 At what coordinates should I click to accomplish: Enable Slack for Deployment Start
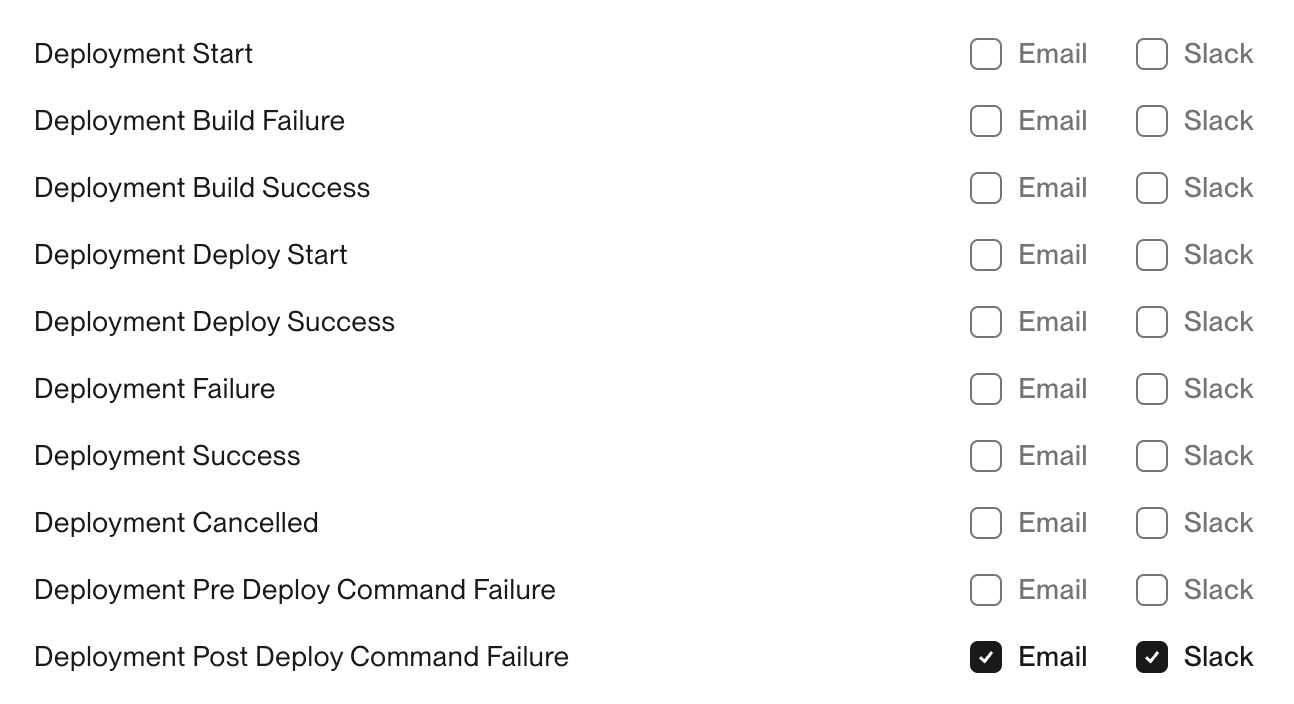click(1152, 54)
